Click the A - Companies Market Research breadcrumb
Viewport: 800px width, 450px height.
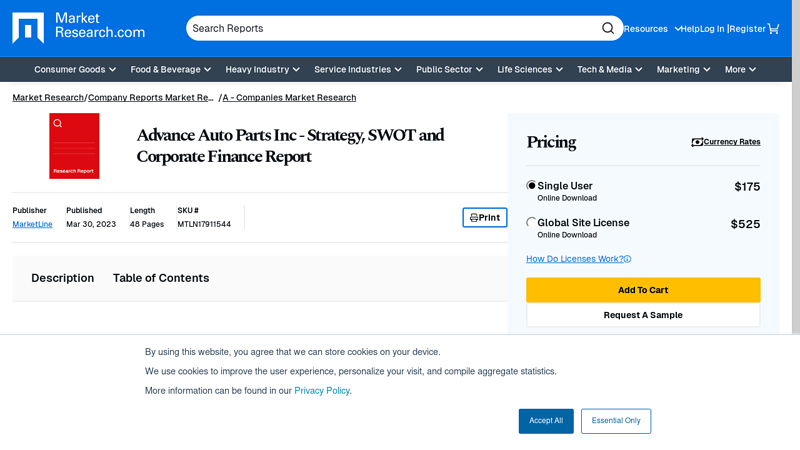point(289,97)
